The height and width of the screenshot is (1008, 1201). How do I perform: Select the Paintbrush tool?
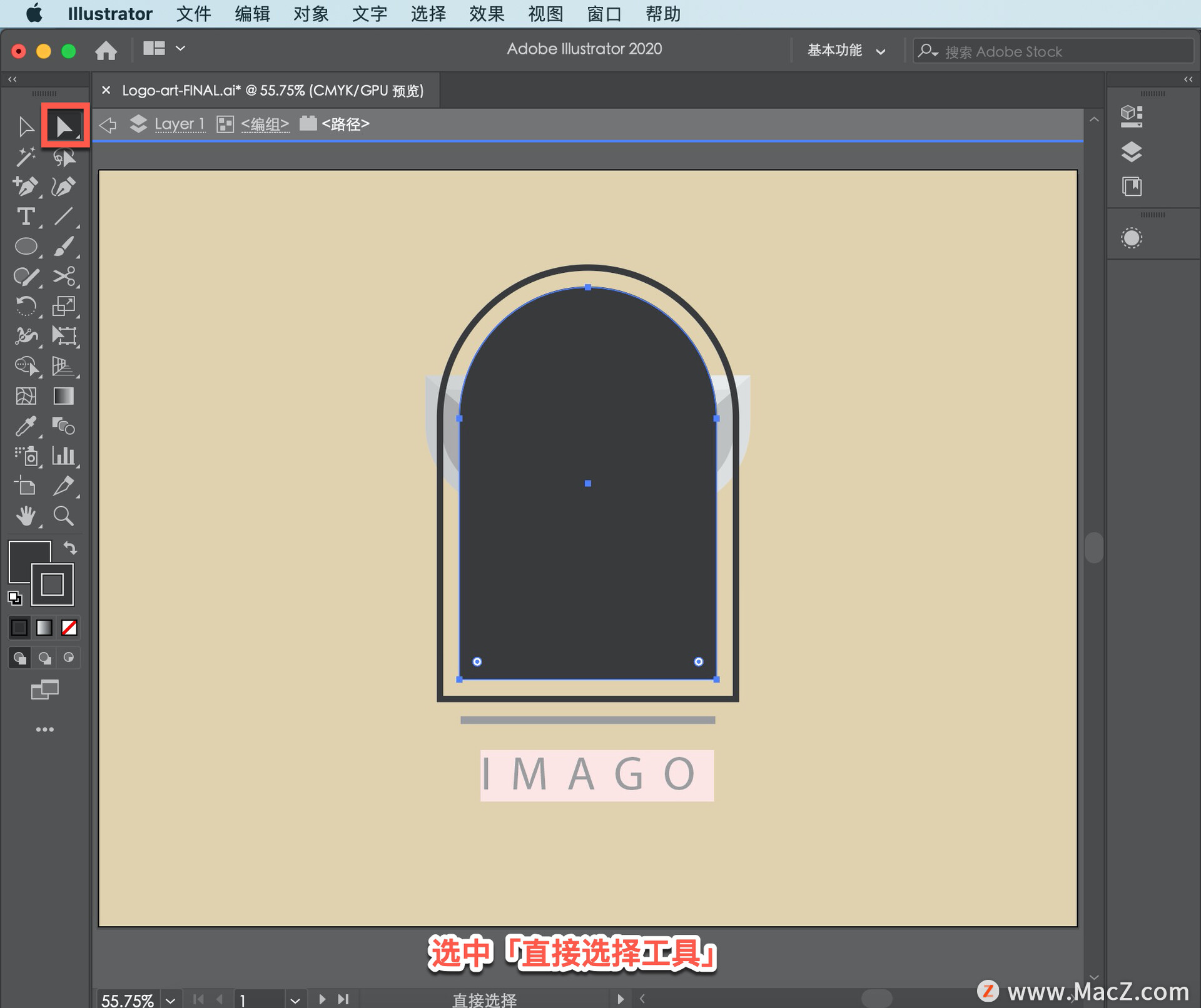click(64, 247)
